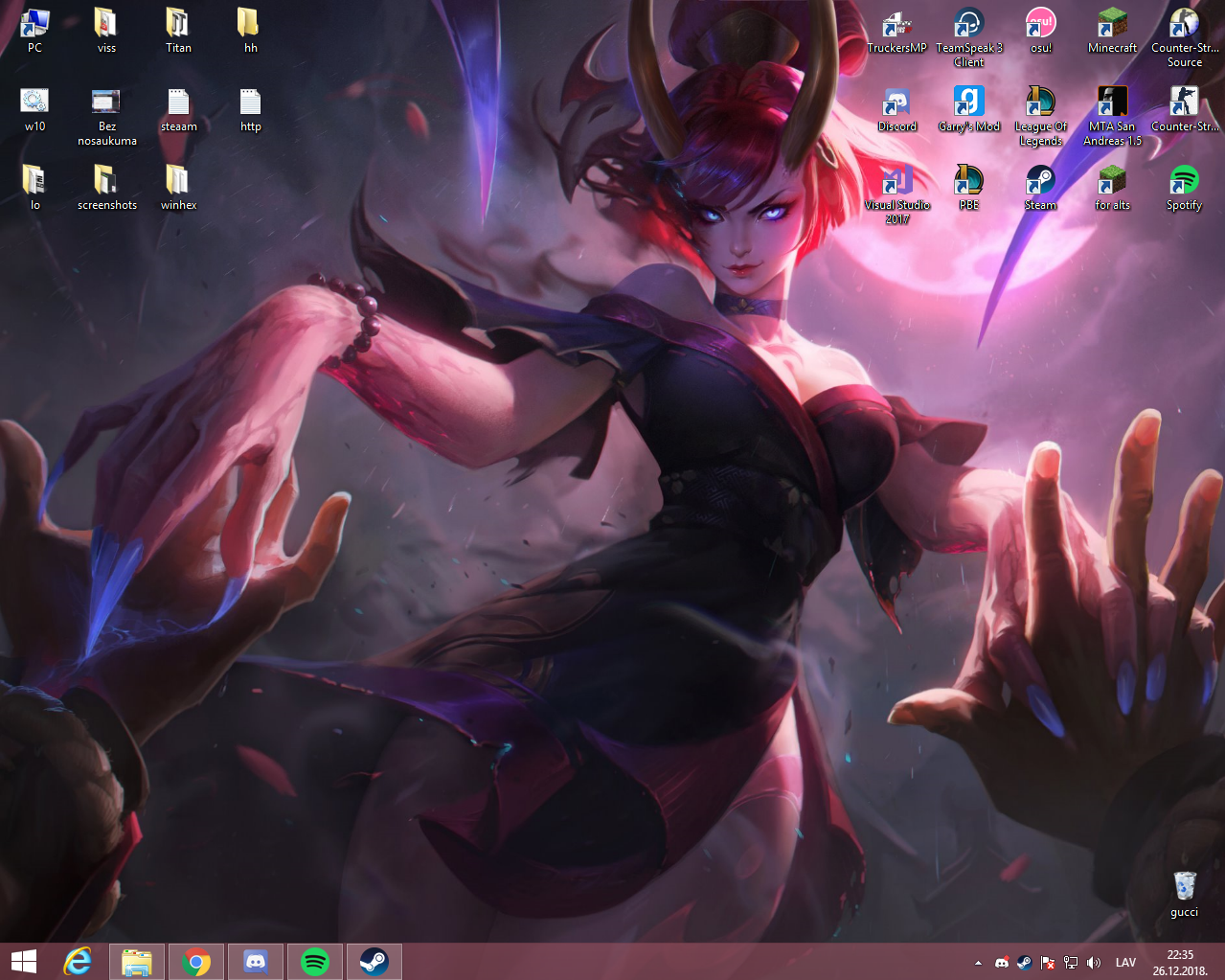1225x980 pixels.
Task: Select the gucci recycle bin icon
Action: (x=1184, y=895)
